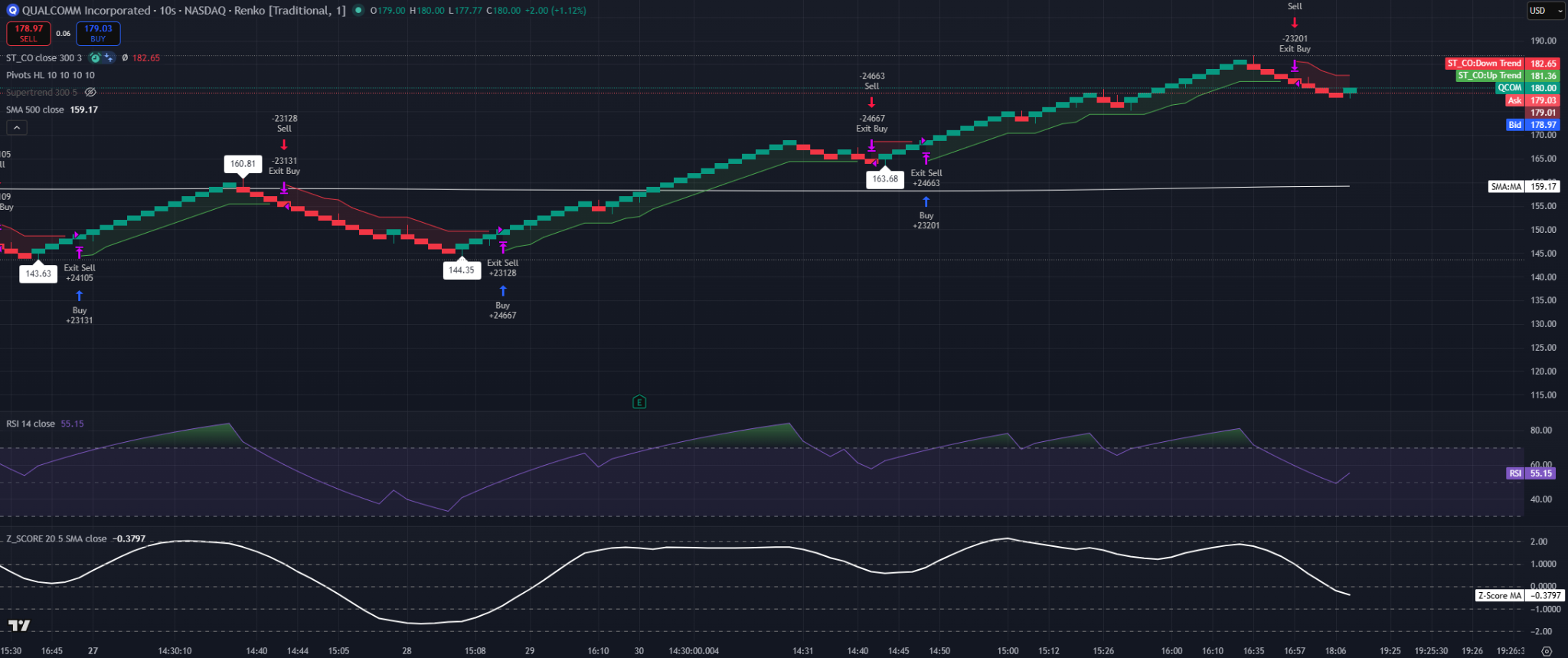Click the QCOM 180.00 price label
Image resolution: width=1568 pixels, height=658 pixels.
(1527, 88)
